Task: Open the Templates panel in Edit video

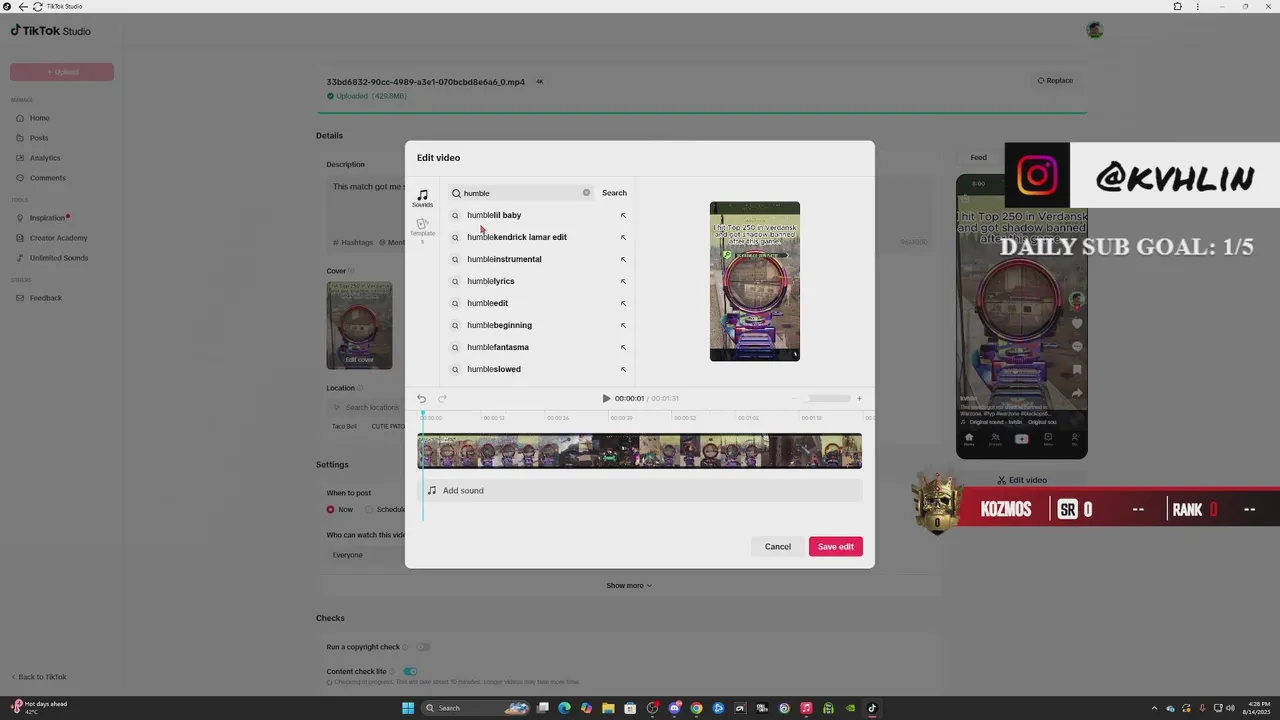Action: (422, 231)
